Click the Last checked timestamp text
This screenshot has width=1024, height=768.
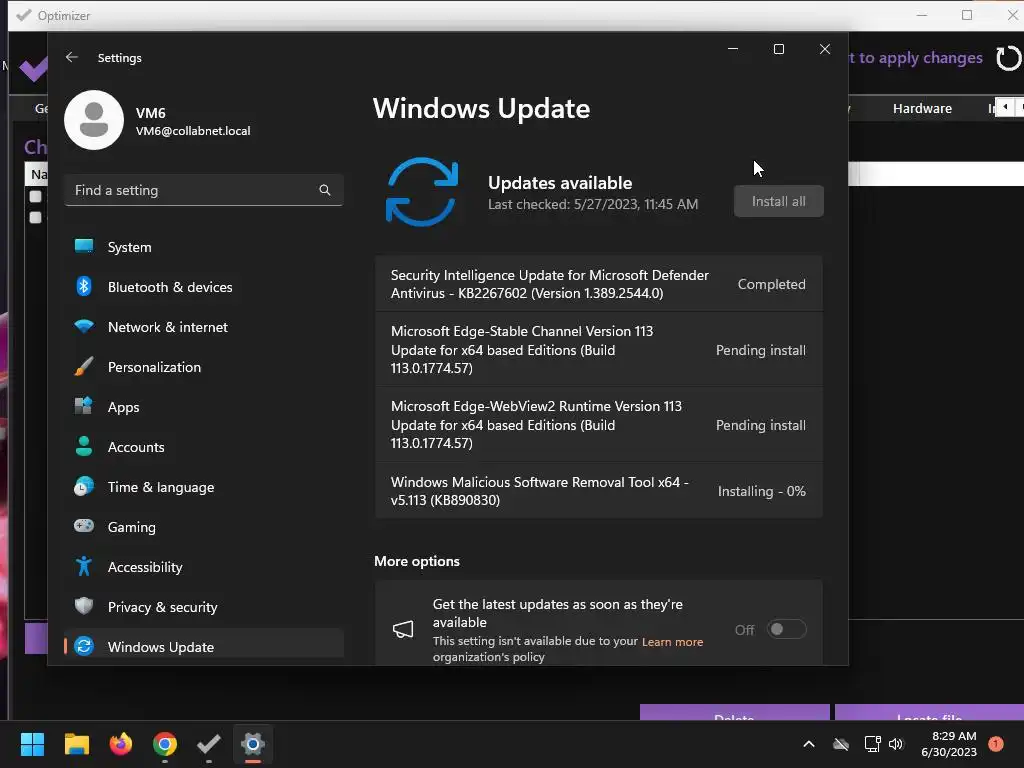593,204
